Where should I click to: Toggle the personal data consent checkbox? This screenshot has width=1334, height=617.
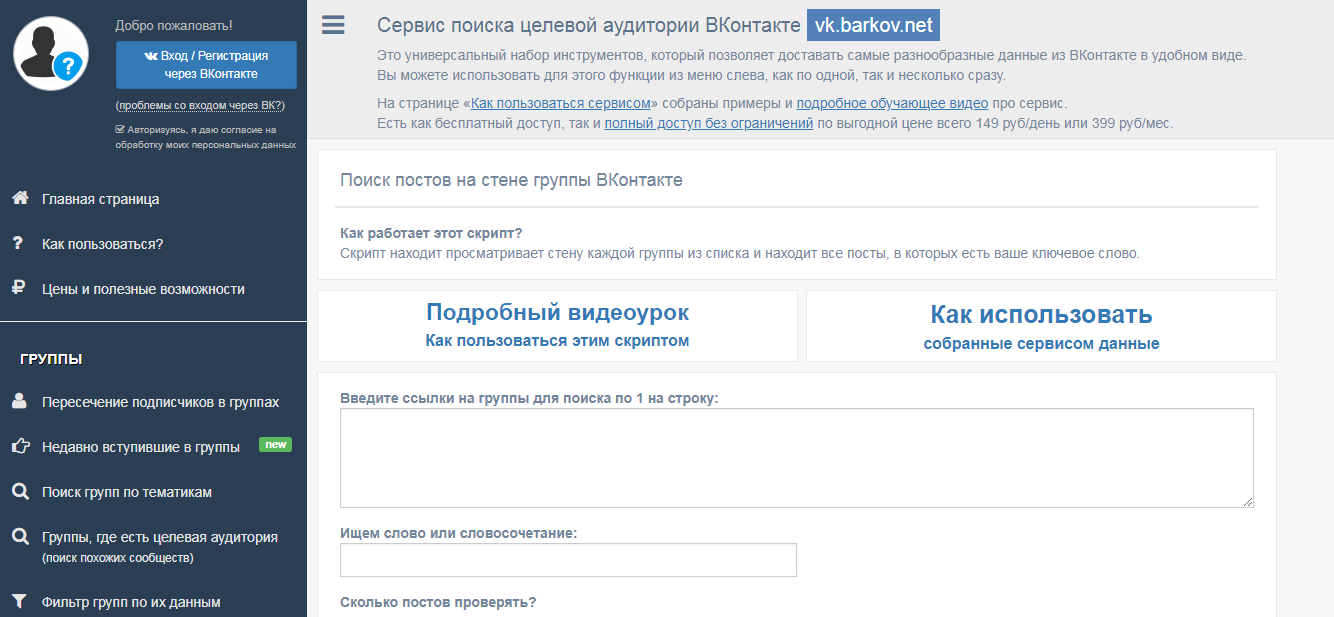(120, 129)
